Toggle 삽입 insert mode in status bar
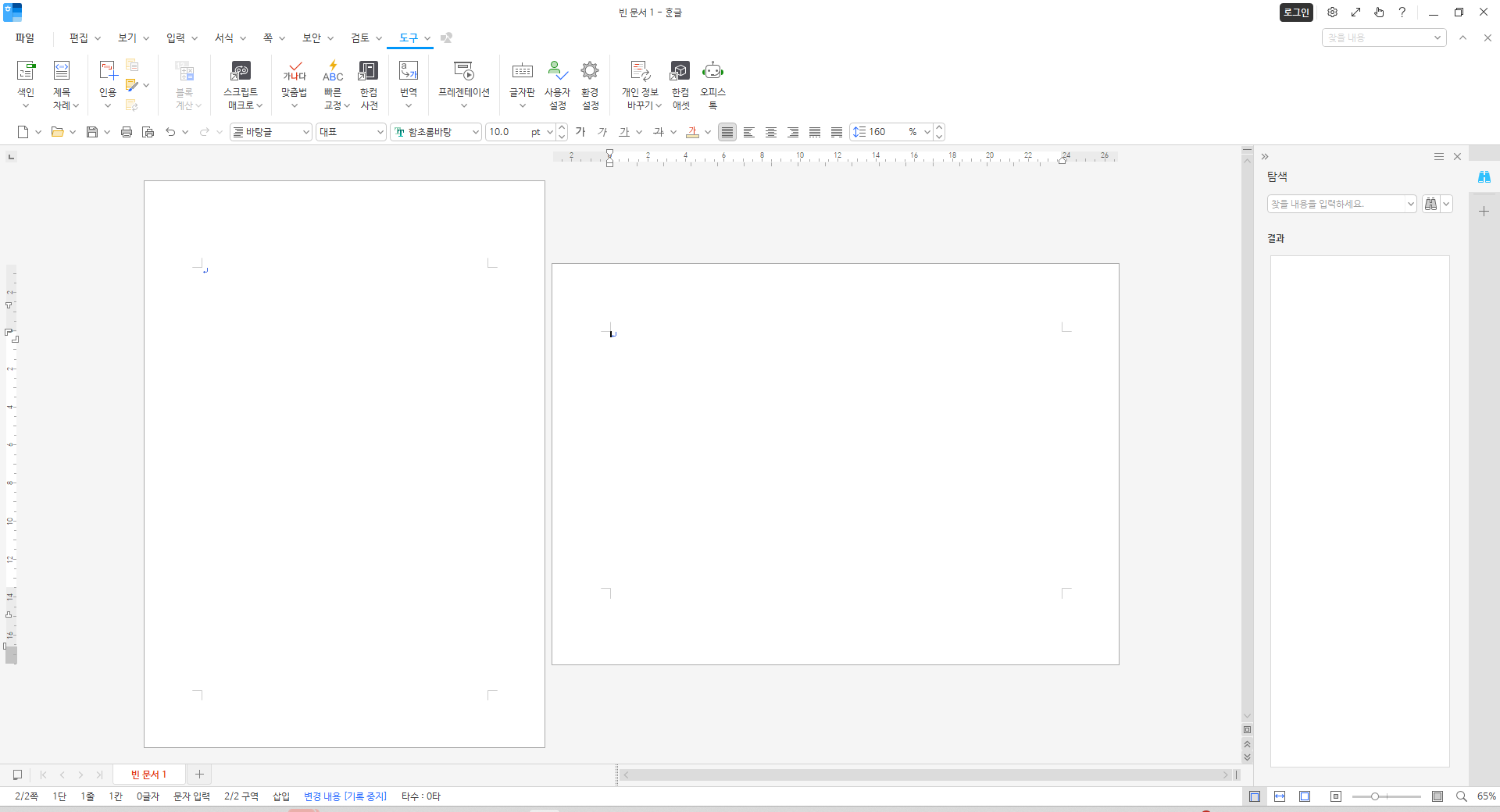Viewport: 1500px width, 812px height. pos(281,796)
